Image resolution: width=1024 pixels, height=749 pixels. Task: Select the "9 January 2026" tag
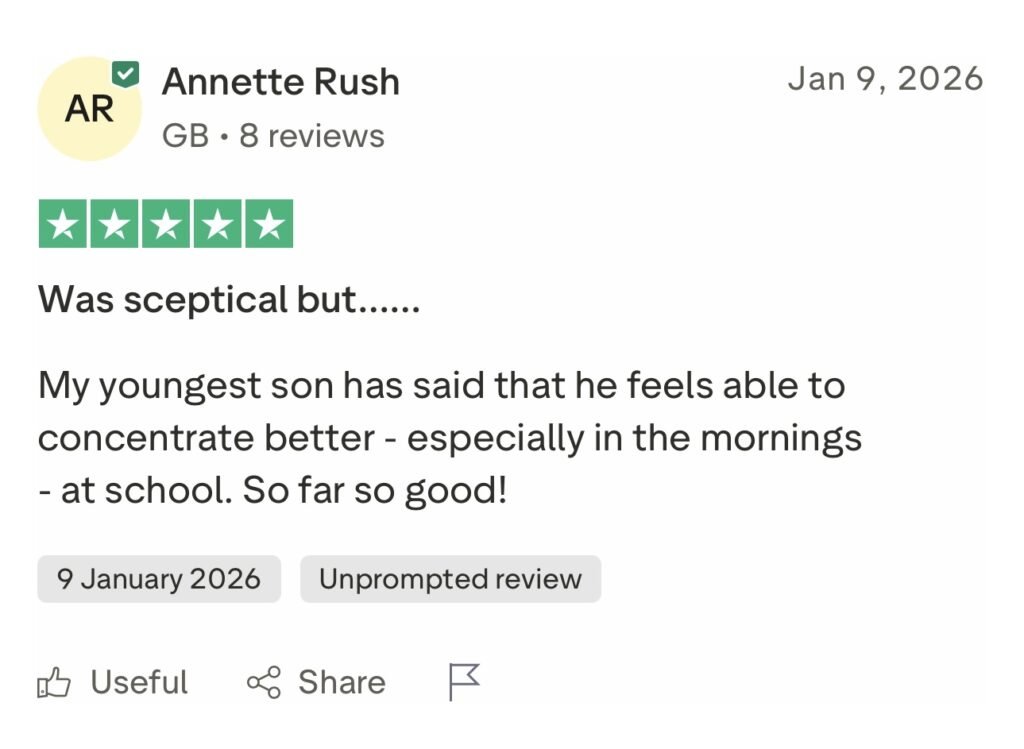point(159,579)
